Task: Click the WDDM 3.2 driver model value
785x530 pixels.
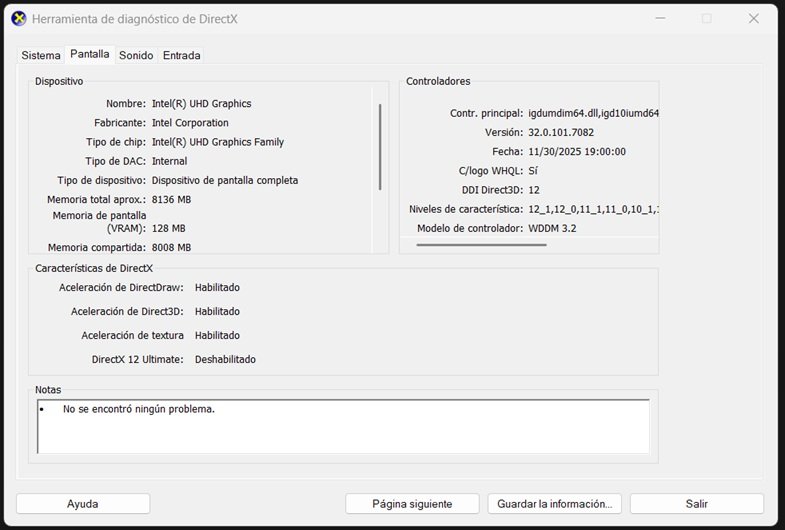Action: click(x=552, y=229)
